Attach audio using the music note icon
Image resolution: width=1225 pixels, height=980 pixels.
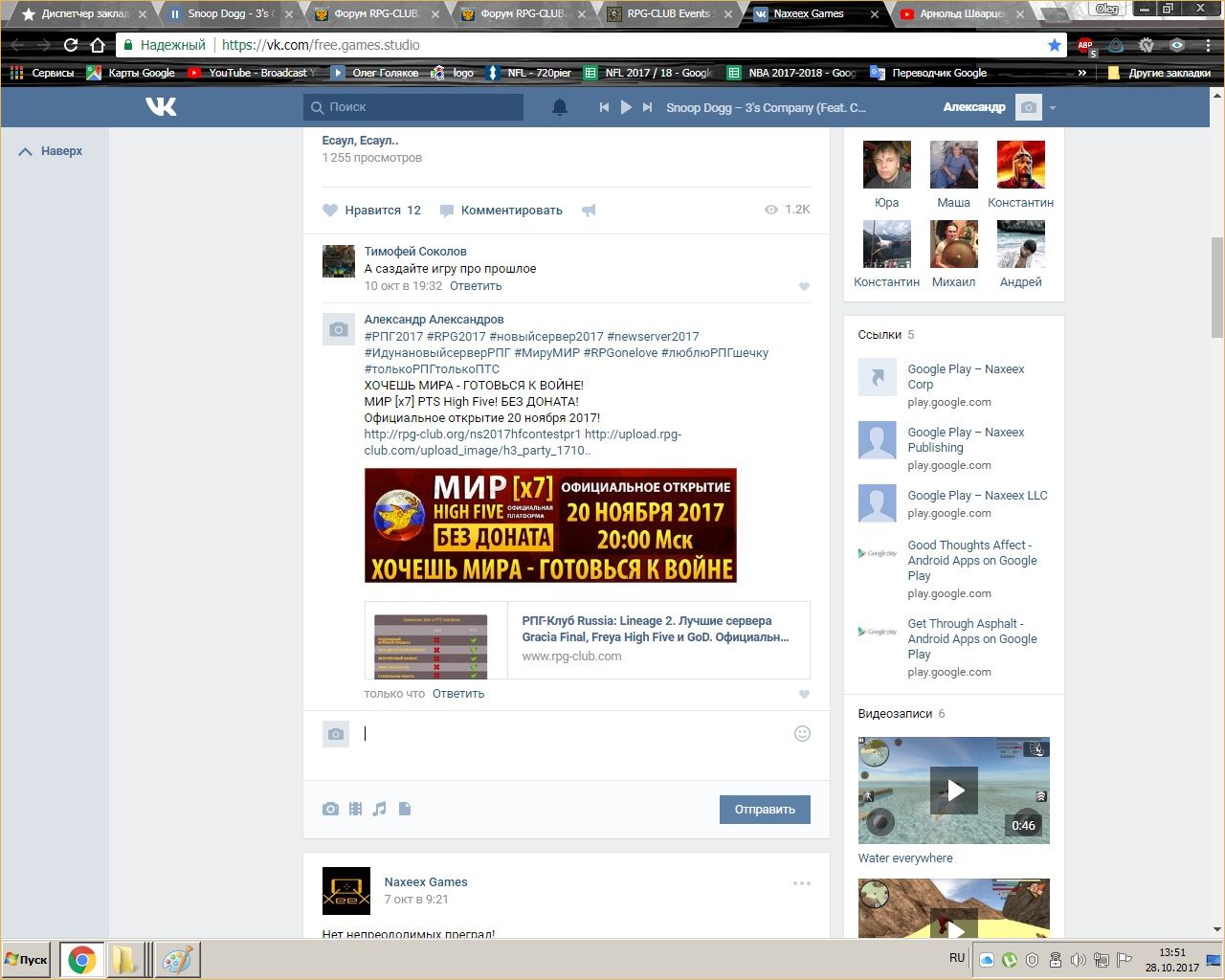coord(380,809)
